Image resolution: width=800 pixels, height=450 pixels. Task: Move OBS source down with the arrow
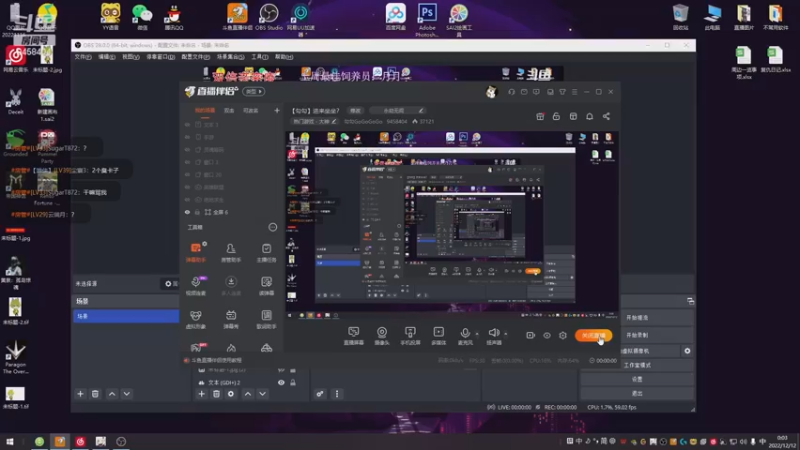262,394
